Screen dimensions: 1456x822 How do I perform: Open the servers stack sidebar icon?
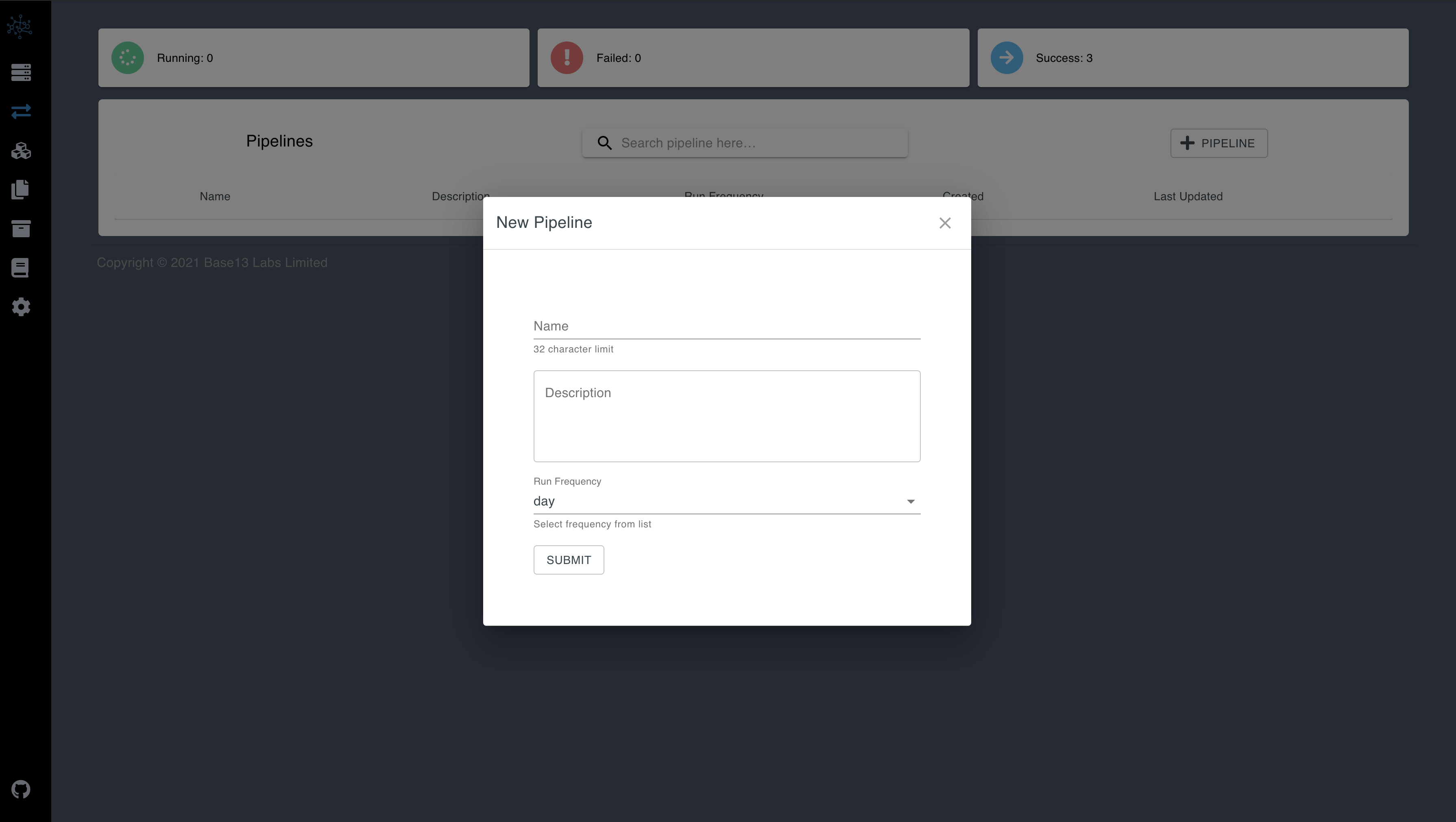click(x=21, y=72)
